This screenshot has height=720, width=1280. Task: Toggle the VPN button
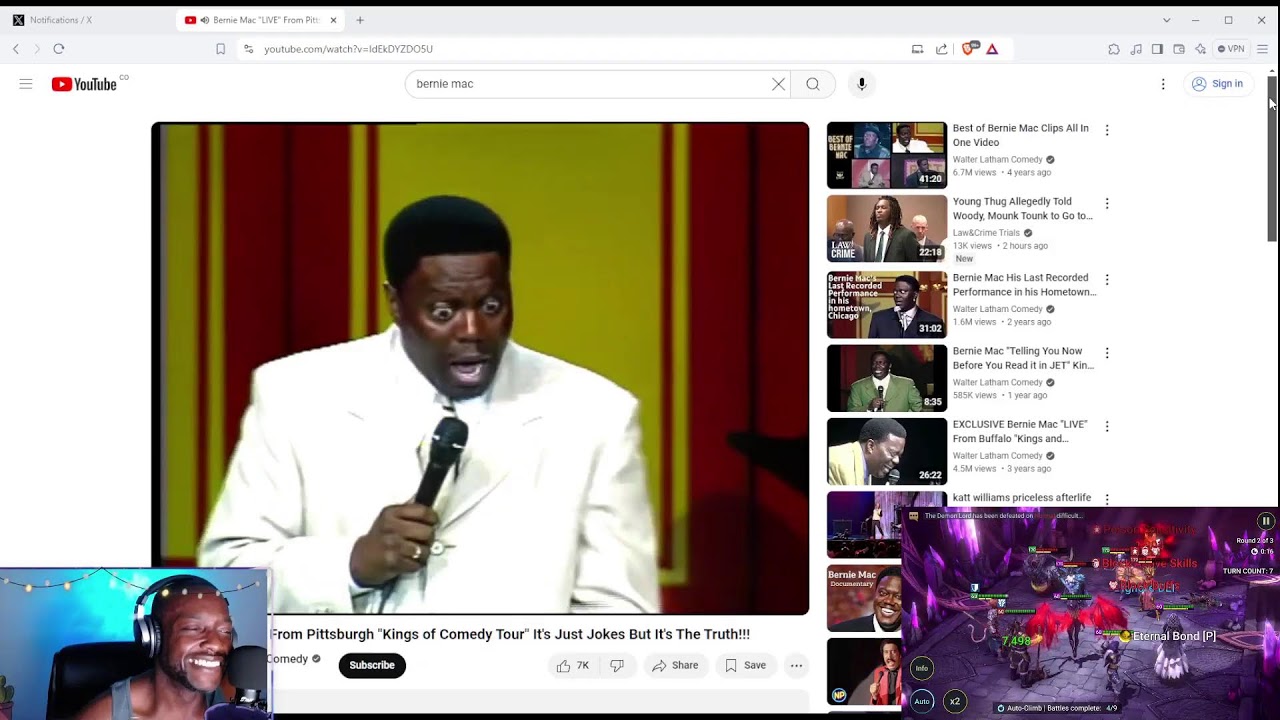[1231, 49]
